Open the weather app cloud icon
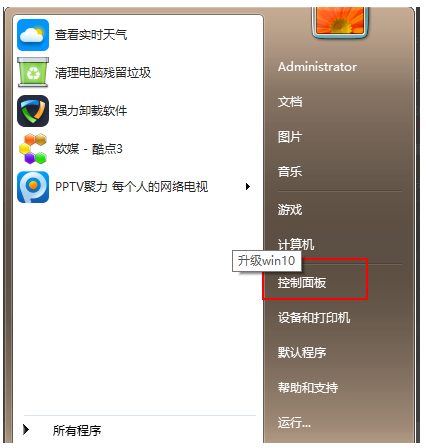The image size is (426, 448). (x=33, y=35)
